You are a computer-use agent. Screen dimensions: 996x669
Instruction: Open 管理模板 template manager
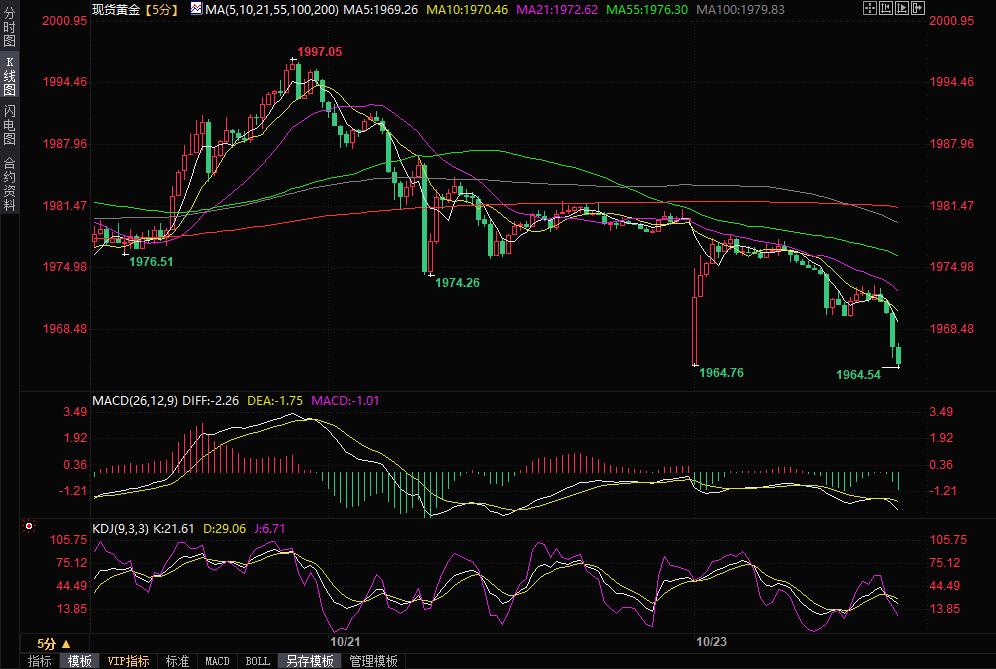[373, 661]
